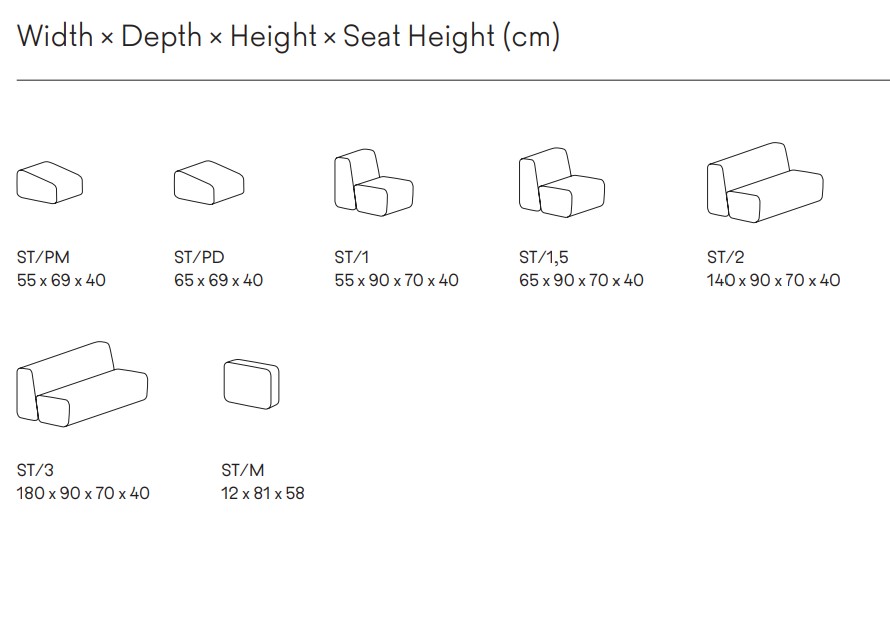Click the ST/1,5 model label
Viewport: 890px width, 635px height.
543,258
